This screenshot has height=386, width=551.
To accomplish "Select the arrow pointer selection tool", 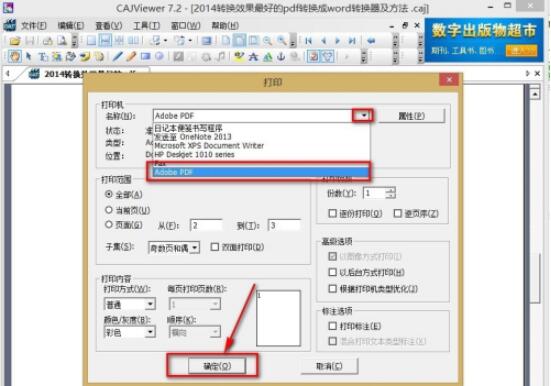I will click(29, 56).
